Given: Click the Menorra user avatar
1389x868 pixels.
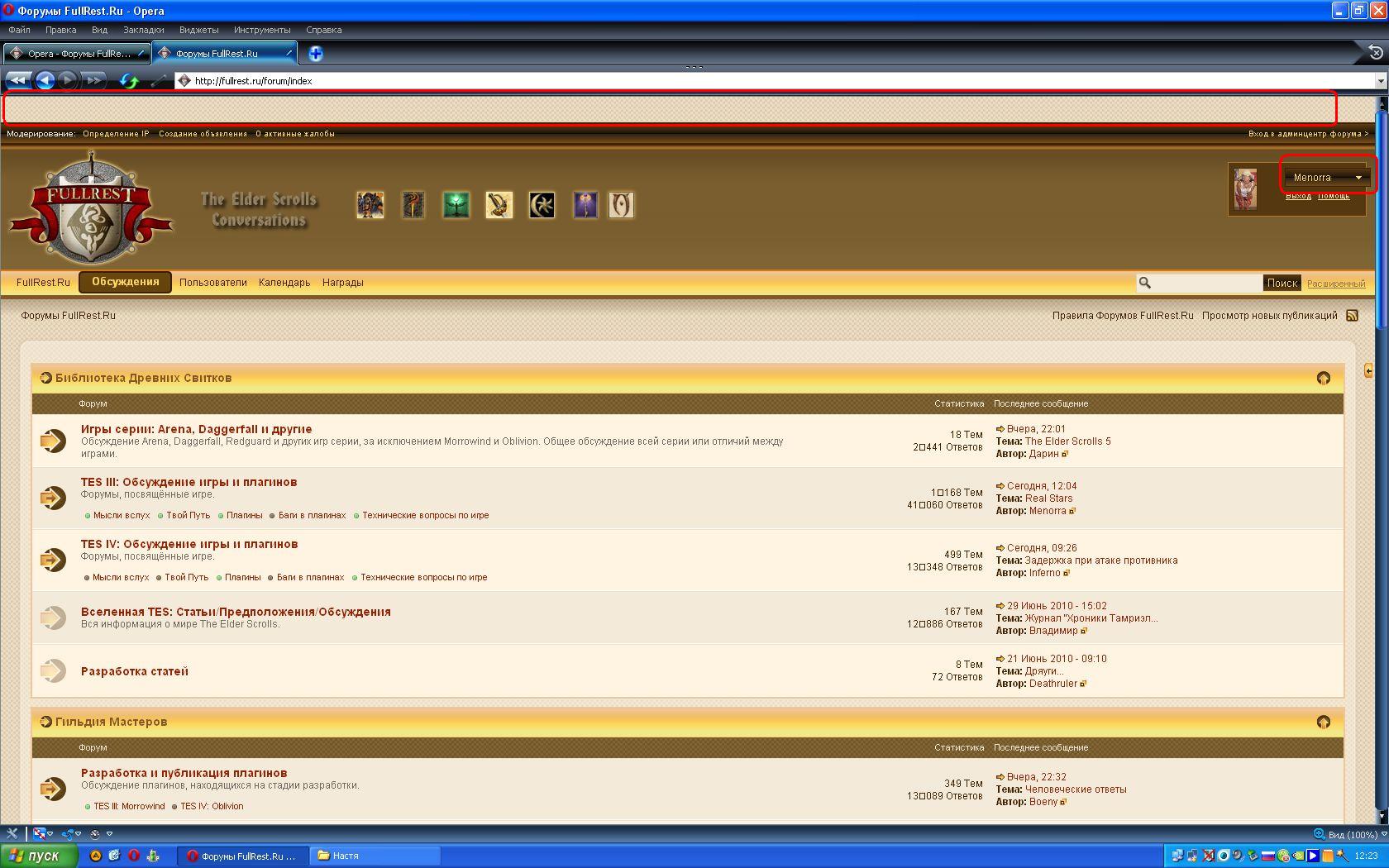Looking at the screenshot, I should [1245, 188].
